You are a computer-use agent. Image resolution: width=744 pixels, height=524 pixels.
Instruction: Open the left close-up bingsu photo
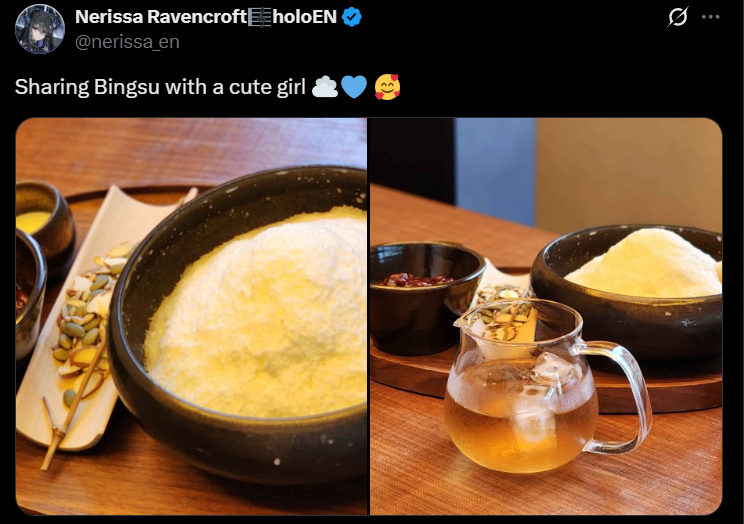(x=191, y=316)
